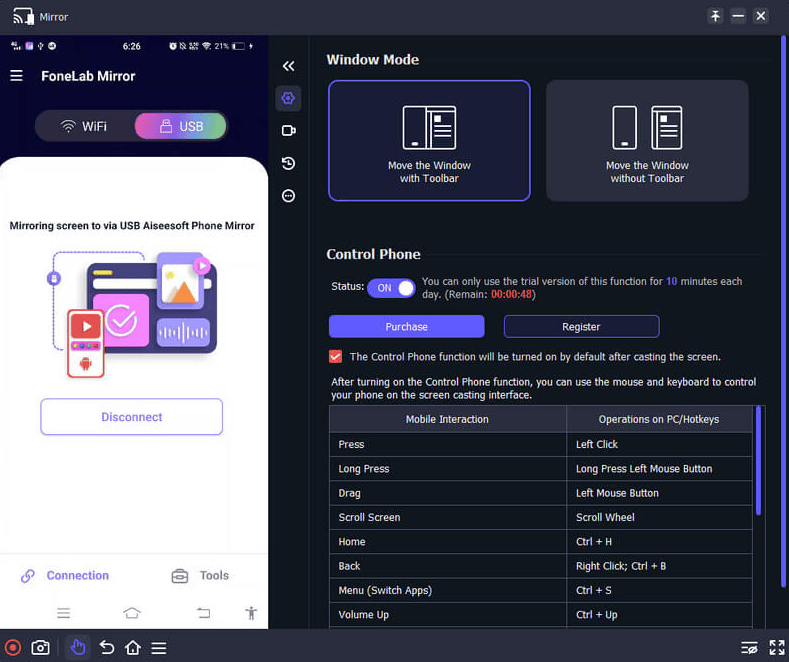Tap the phone's recent apps navigation icon
The image size is (789, 662).
coord(63,613)
